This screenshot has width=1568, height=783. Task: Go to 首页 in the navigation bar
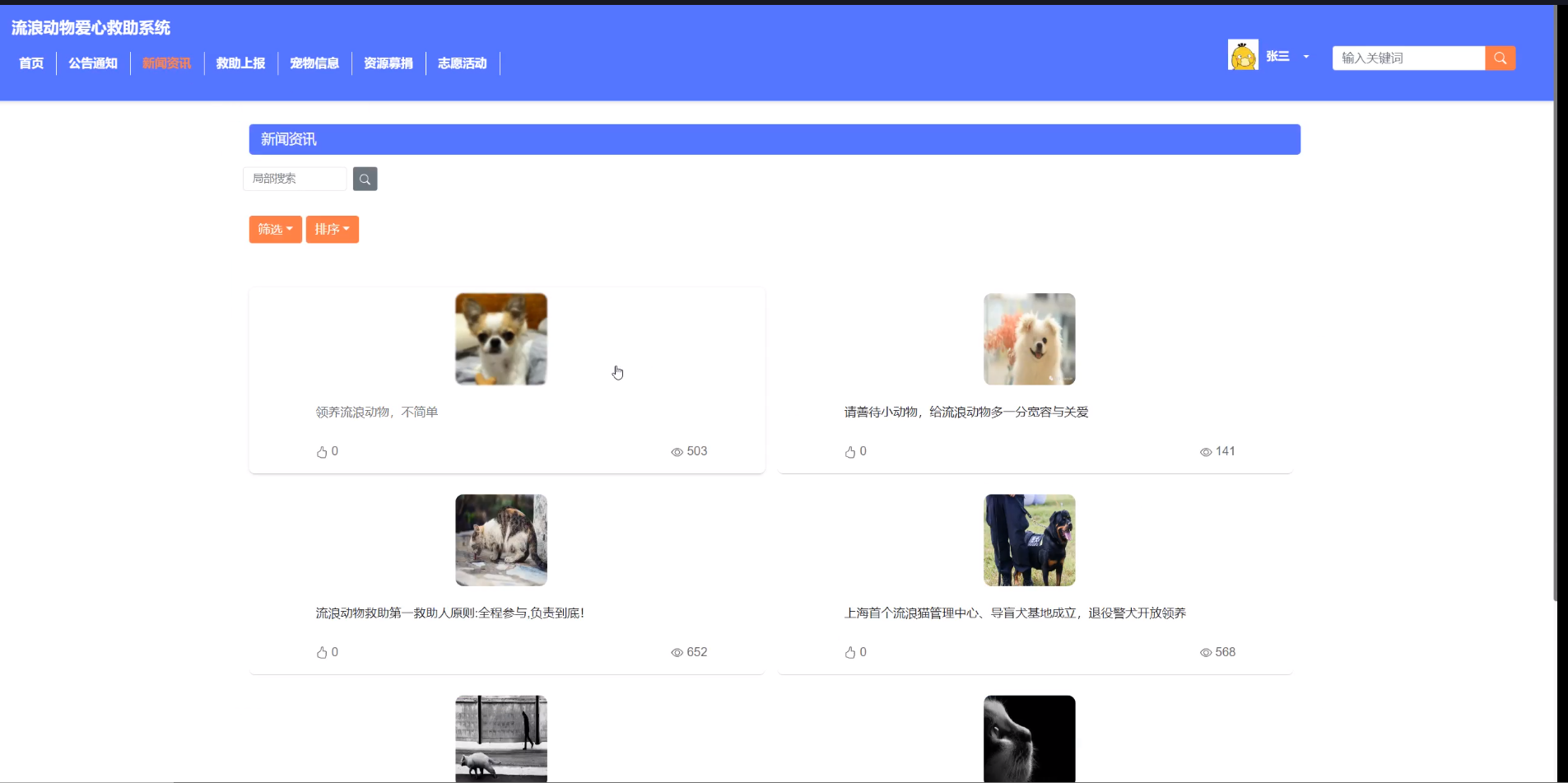tap(31, 63)
